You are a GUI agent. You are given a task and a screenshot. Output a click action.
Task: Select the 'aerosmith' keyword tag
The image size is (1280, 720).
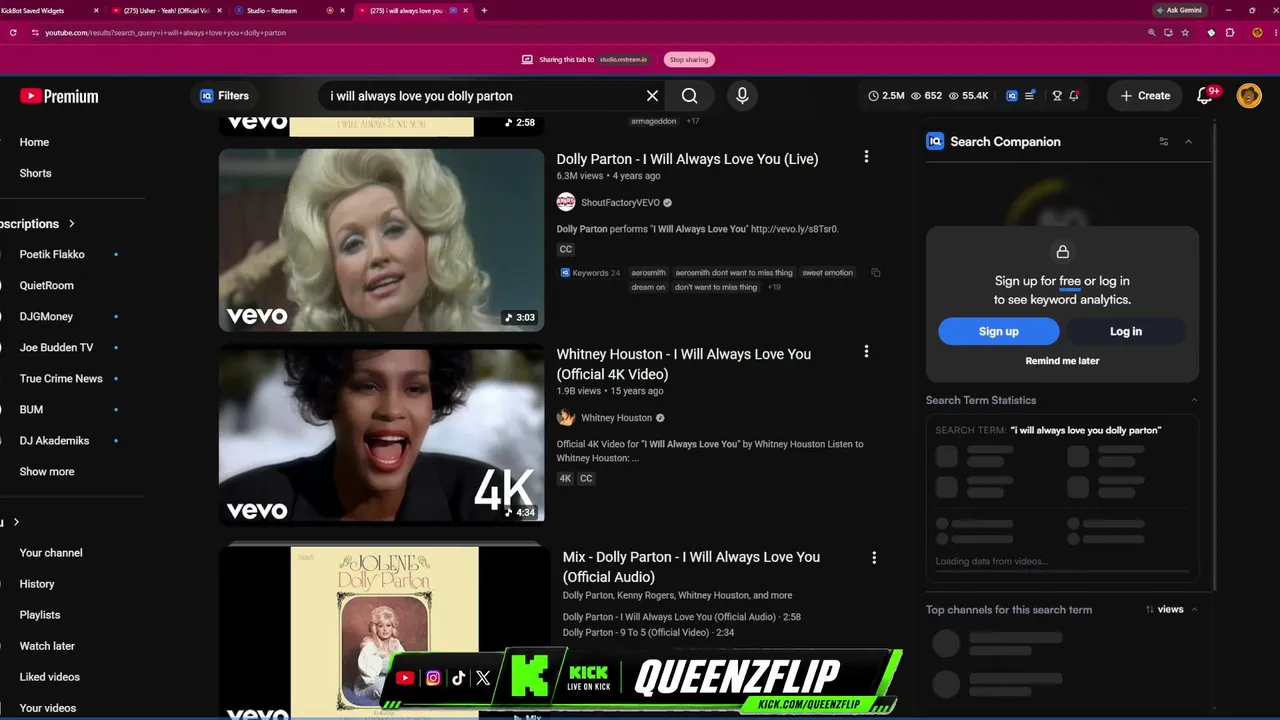[648, 273]
